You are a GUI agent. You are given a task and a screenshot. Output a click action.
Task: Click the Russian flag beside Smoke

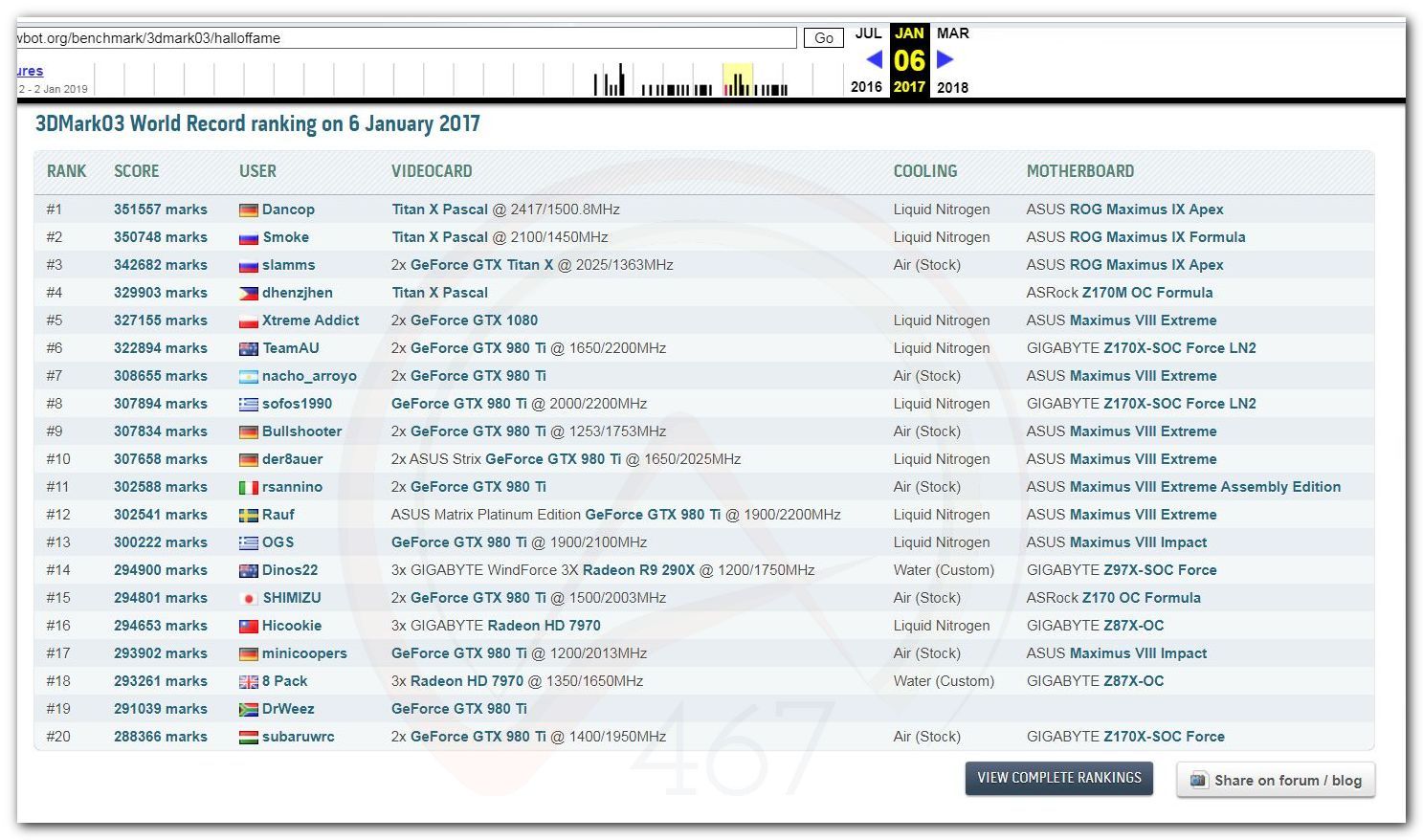(x=248, y=238)
